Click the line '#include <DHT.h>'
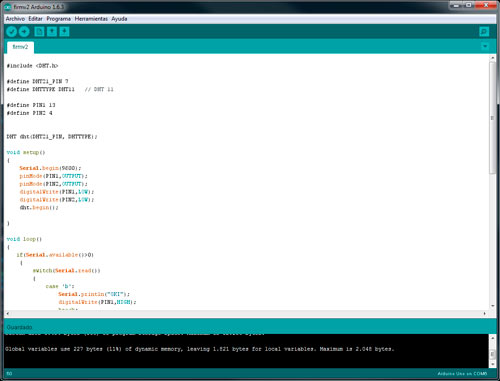 pyautogui.click(x=32, y=66)
